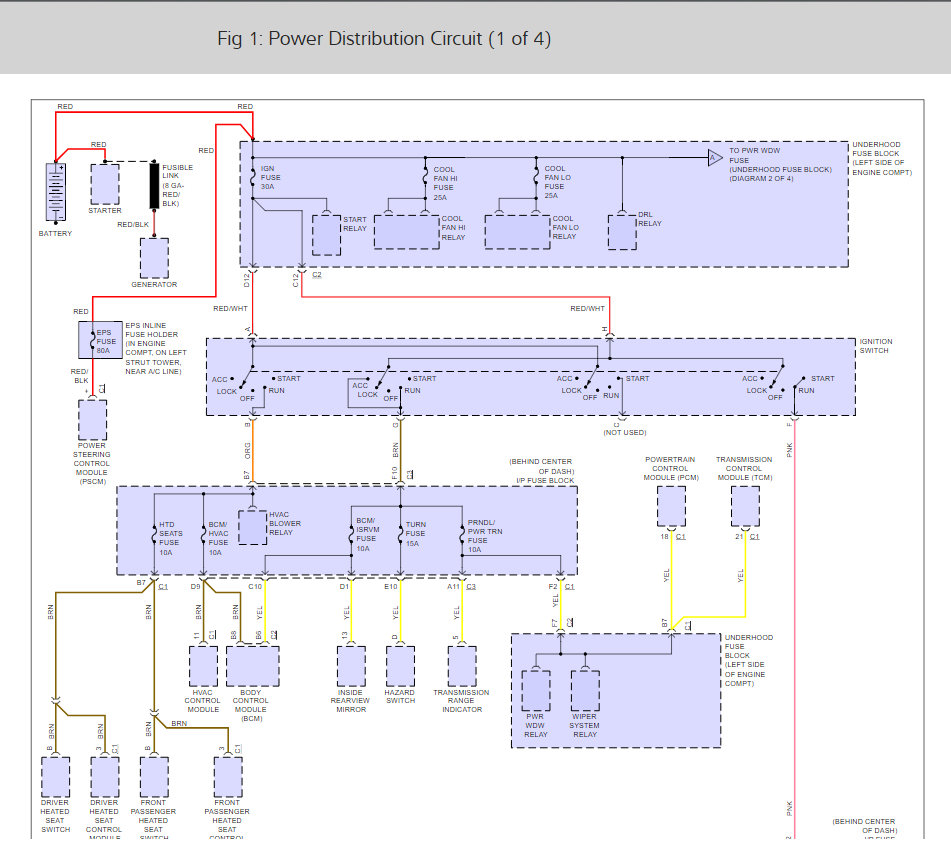951x857 pixels.
Task: Select the WIPER SYSTEM RELAY box
Action: click(x=585, y=691)
